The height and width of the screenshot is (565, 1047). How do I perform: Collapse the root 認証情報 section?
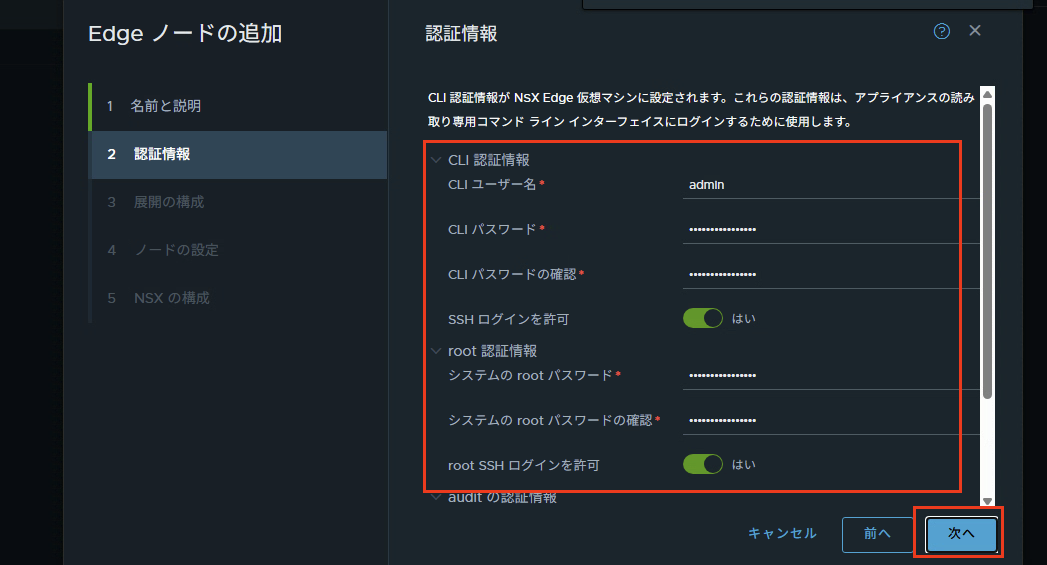(436, 351)
